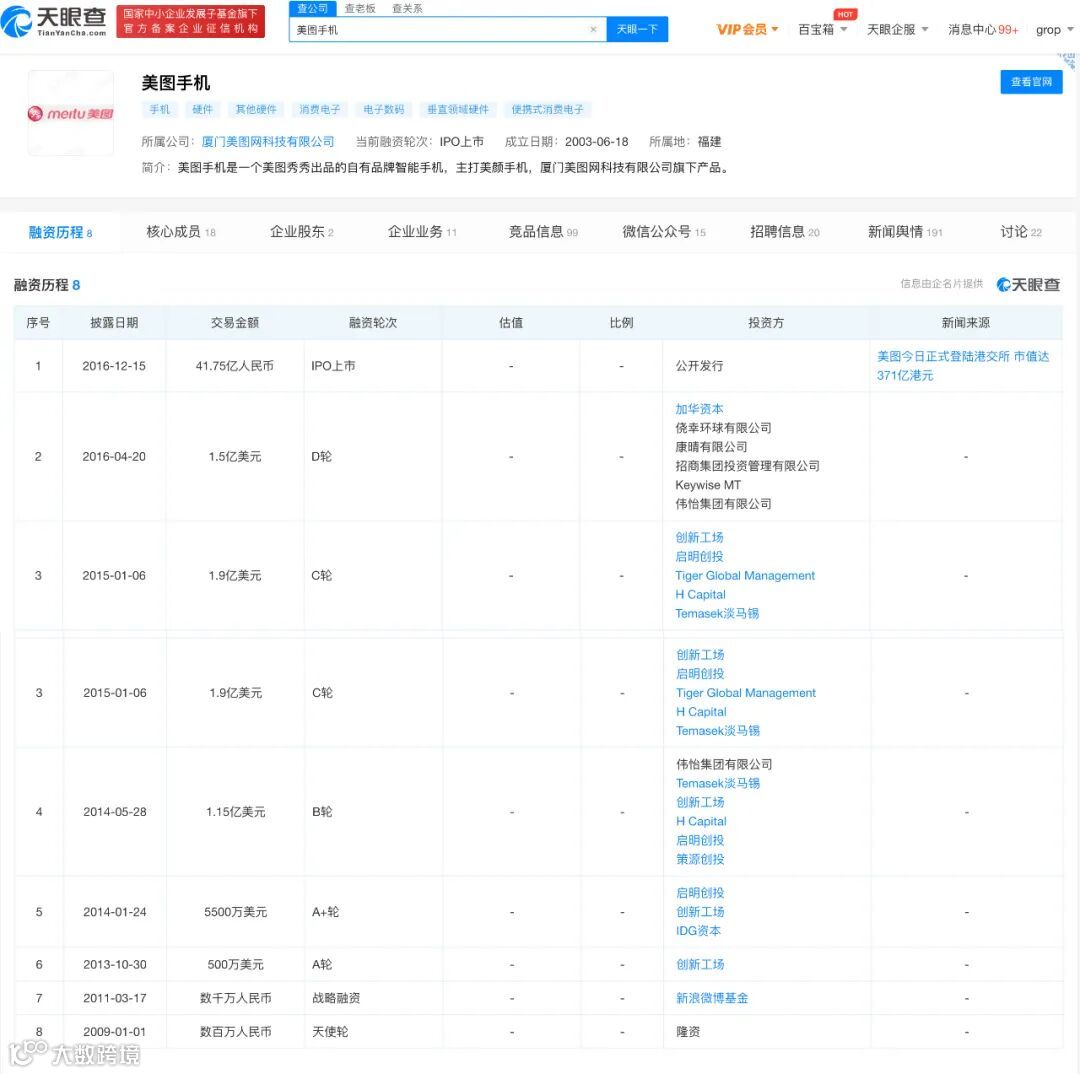Click 创新工场 in the A轮 row
Image resolution: width=1080 pixels, height=1074 pixels.
coord(700,964)
